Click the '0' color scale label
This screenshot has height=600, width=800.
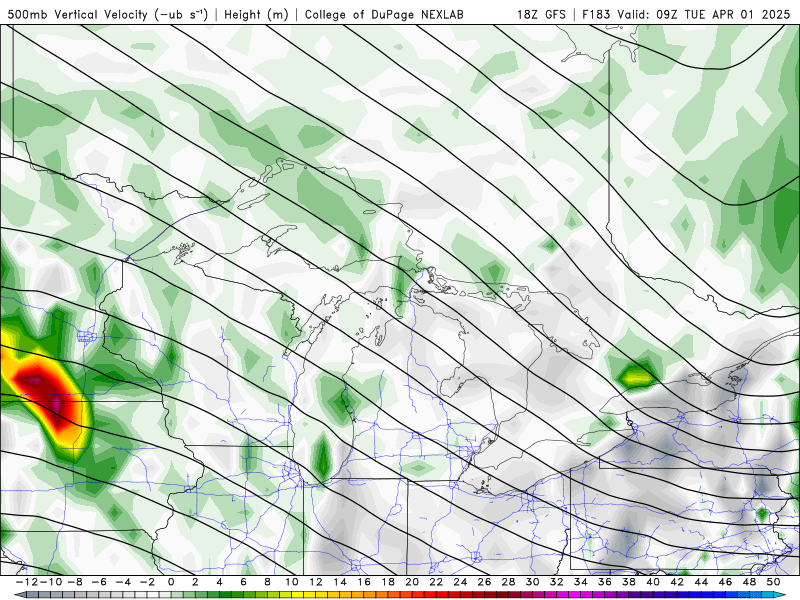(171, 582)
